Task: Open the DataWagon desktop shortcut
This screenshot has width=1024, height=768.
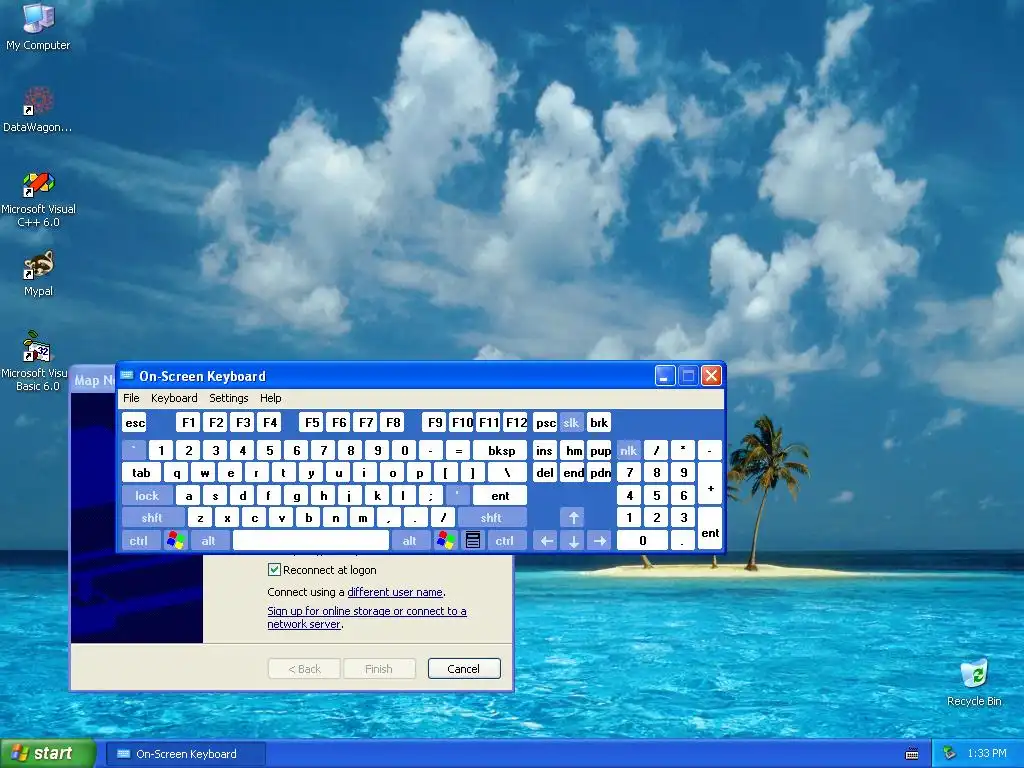Action: pos(38,109)
